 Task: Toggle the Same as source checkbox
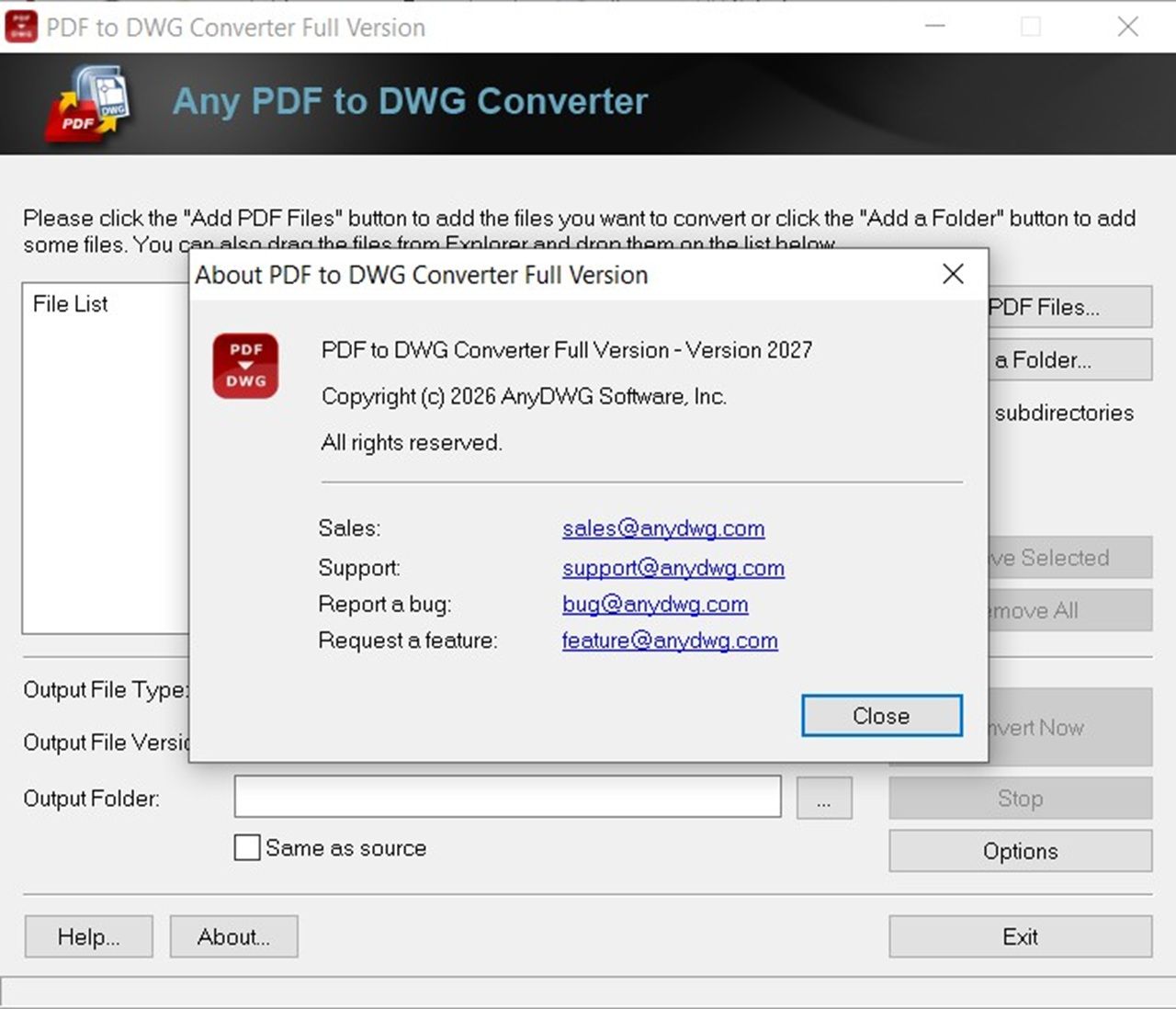click(247, 847)
